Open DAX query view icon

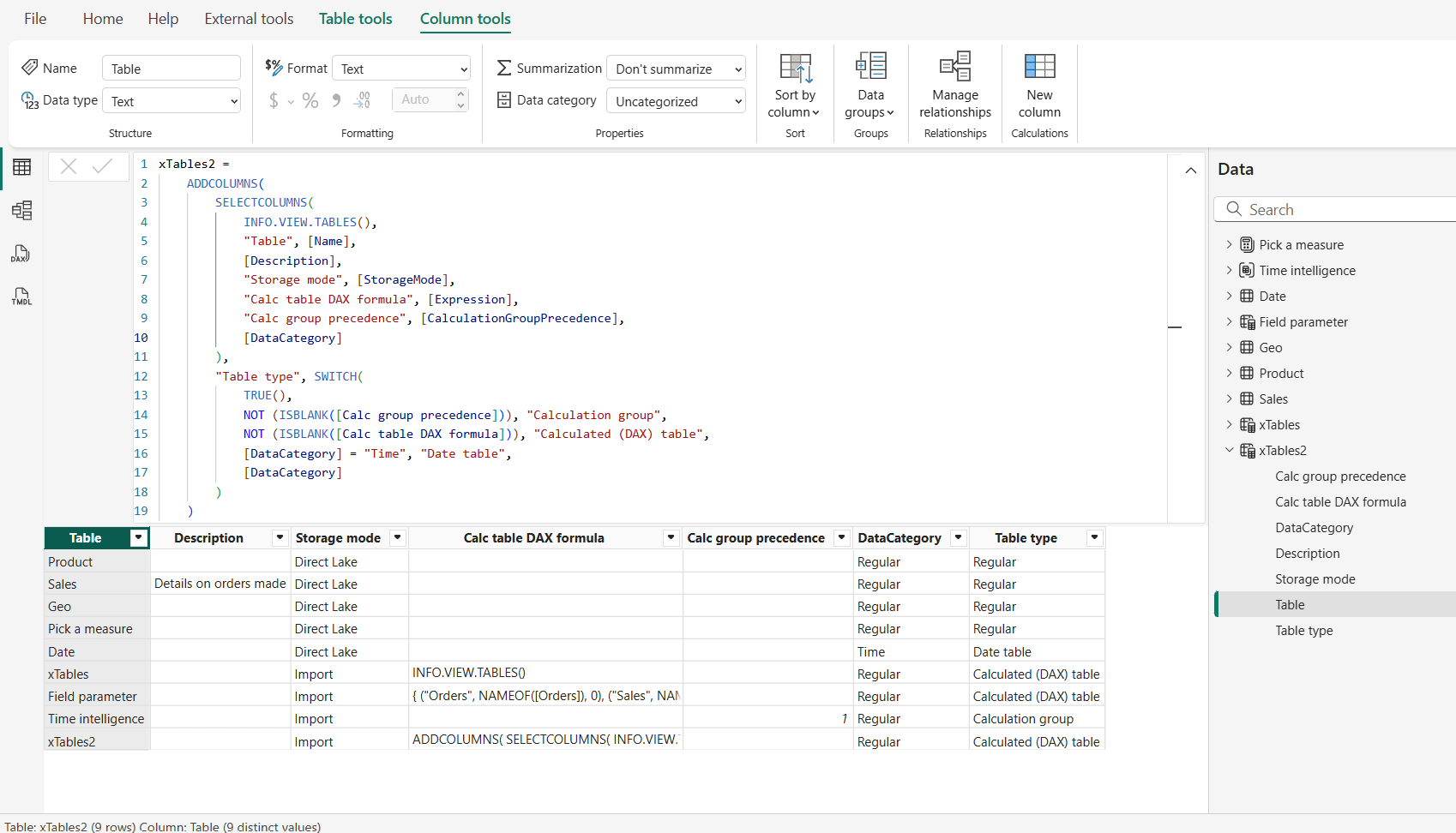coord(21,254)
